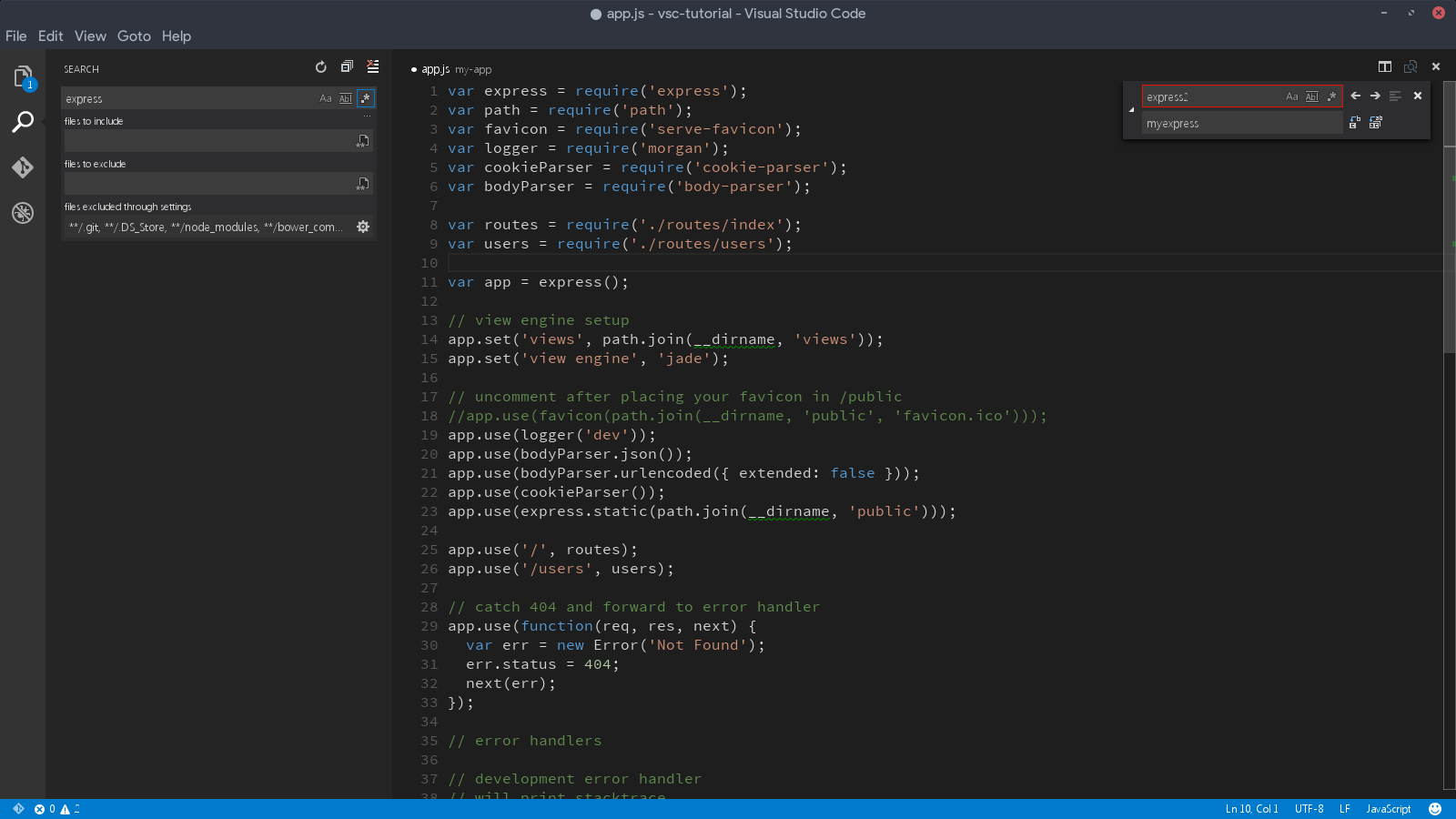Change line endings via LF status item
The width and height of the screenshot is (1456, 819).
point(1345,809)
